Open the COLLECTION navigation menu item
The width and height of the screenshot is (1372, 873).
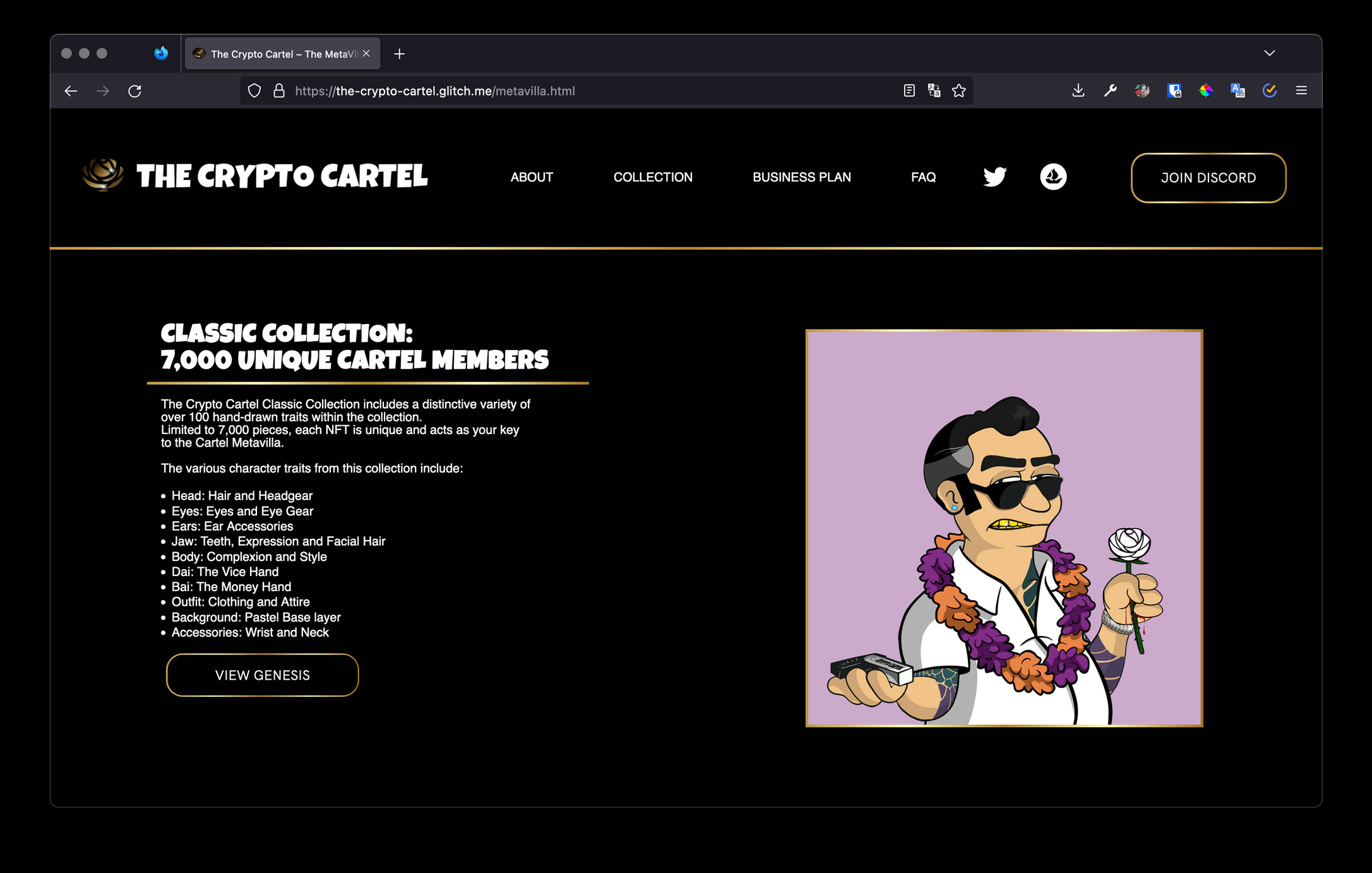pyautogui.click(x=653, y=178)
